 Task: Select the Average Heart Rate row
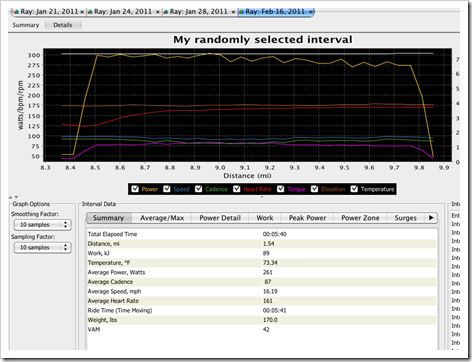coord(262,301)
